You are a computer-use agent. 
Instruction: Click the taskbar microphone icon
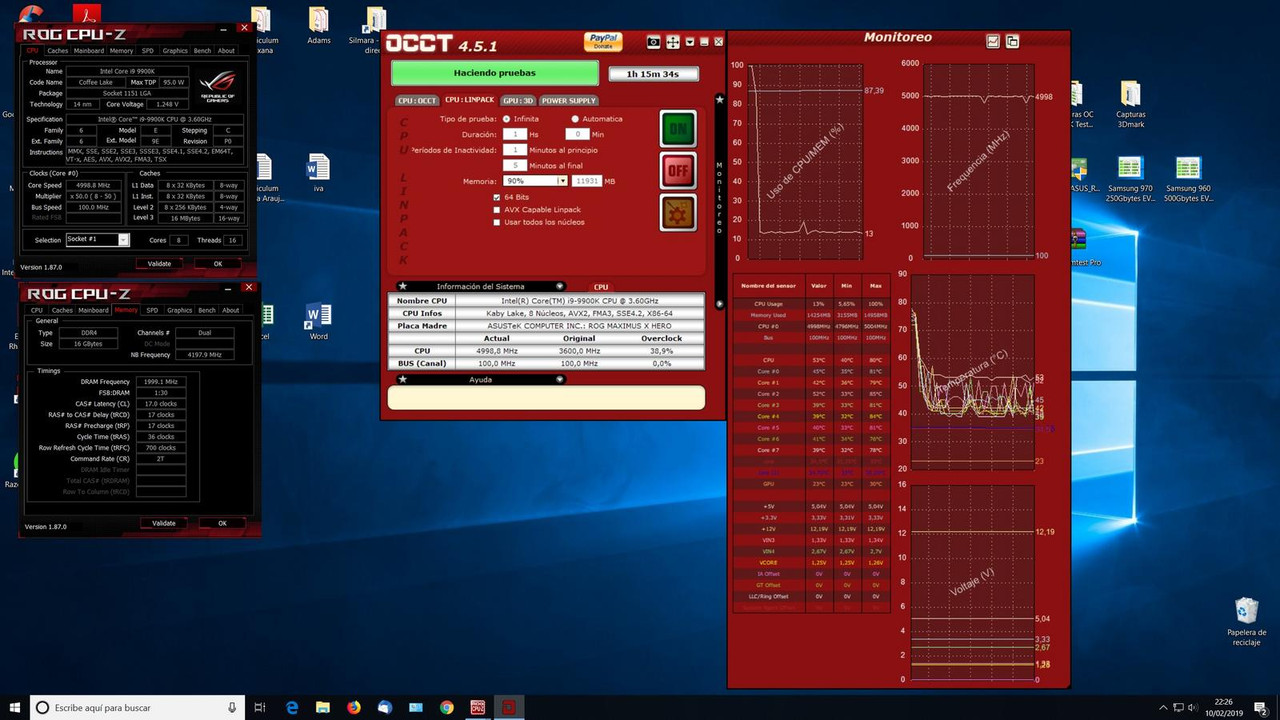(232, 707)
